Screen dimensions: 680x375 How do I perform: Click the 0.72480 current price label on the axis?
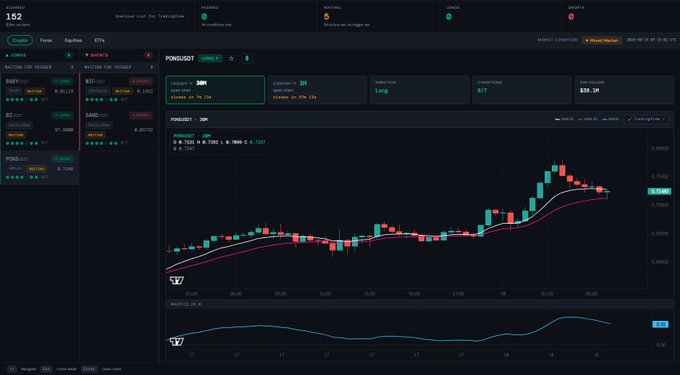click(659, 191)
